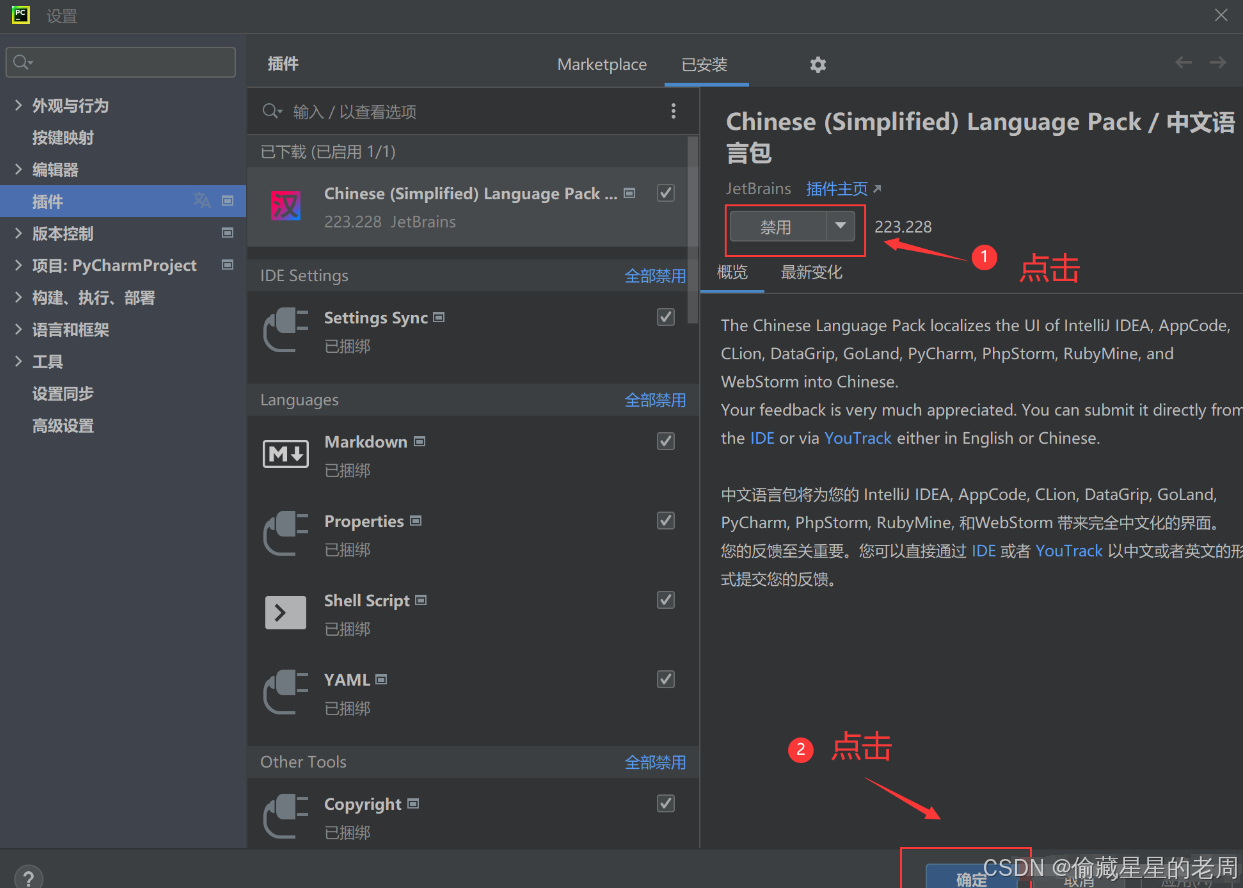The height and width of the screenshot is (888, 1243).
Task: Open the dropdown arrow beside 禁用 button
Action: click(840, 226)
